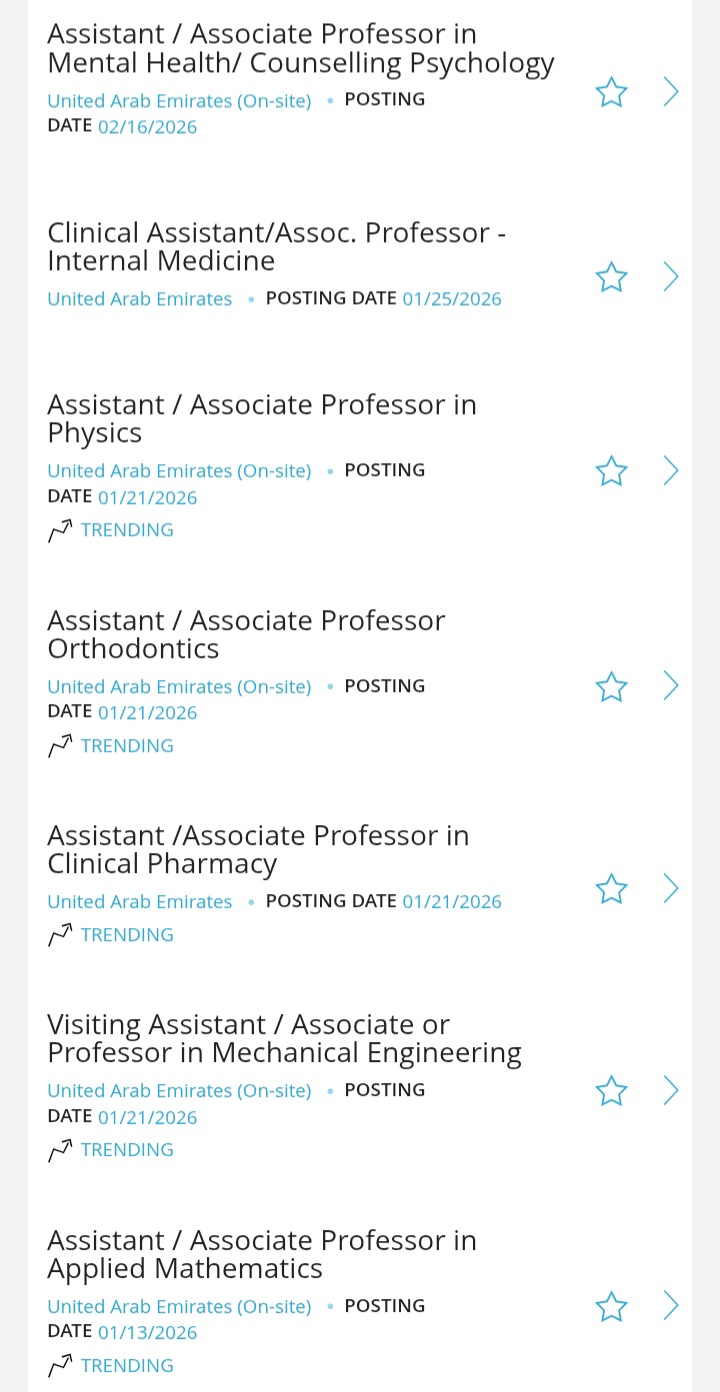This screenshot has width=720, height=1392.
Task: Open Visiting Assistant / Associate Mechanical Engineering title
Action: tap(284, 1038)
